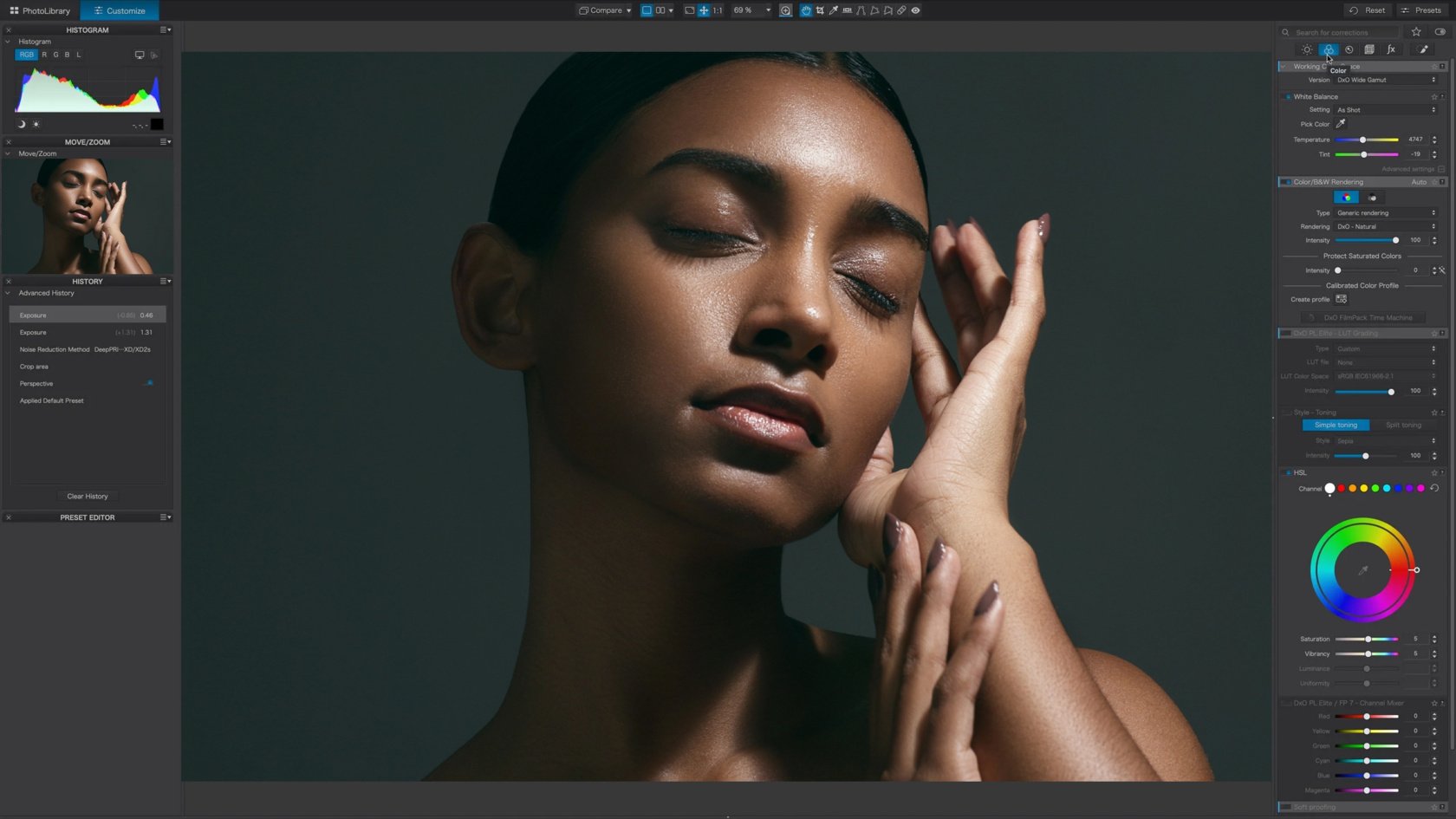Open the Effects fx corrections tab

coord(1391,49)
